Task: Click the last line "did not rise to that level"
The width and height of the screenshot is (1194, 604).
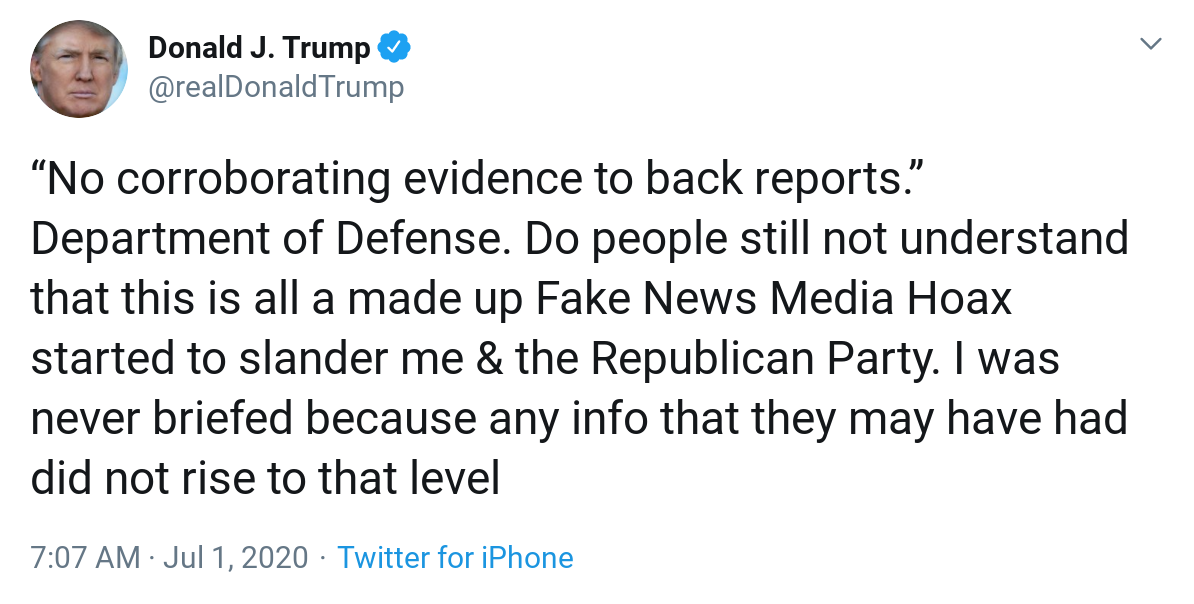Action: coord(265,479)
